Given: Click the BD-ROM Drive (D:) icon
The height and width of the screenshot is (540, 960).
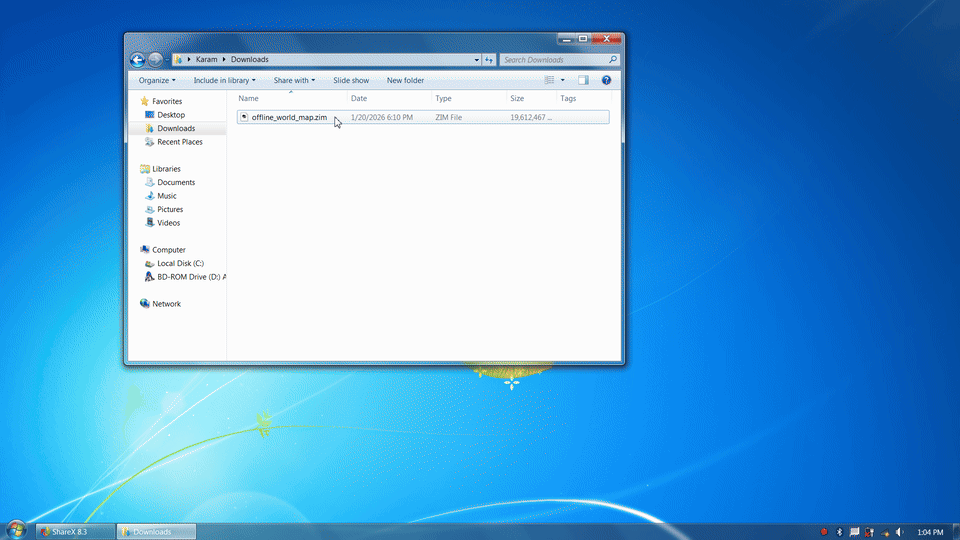Looking at the screenshot, I should click(x=149, y=276).
